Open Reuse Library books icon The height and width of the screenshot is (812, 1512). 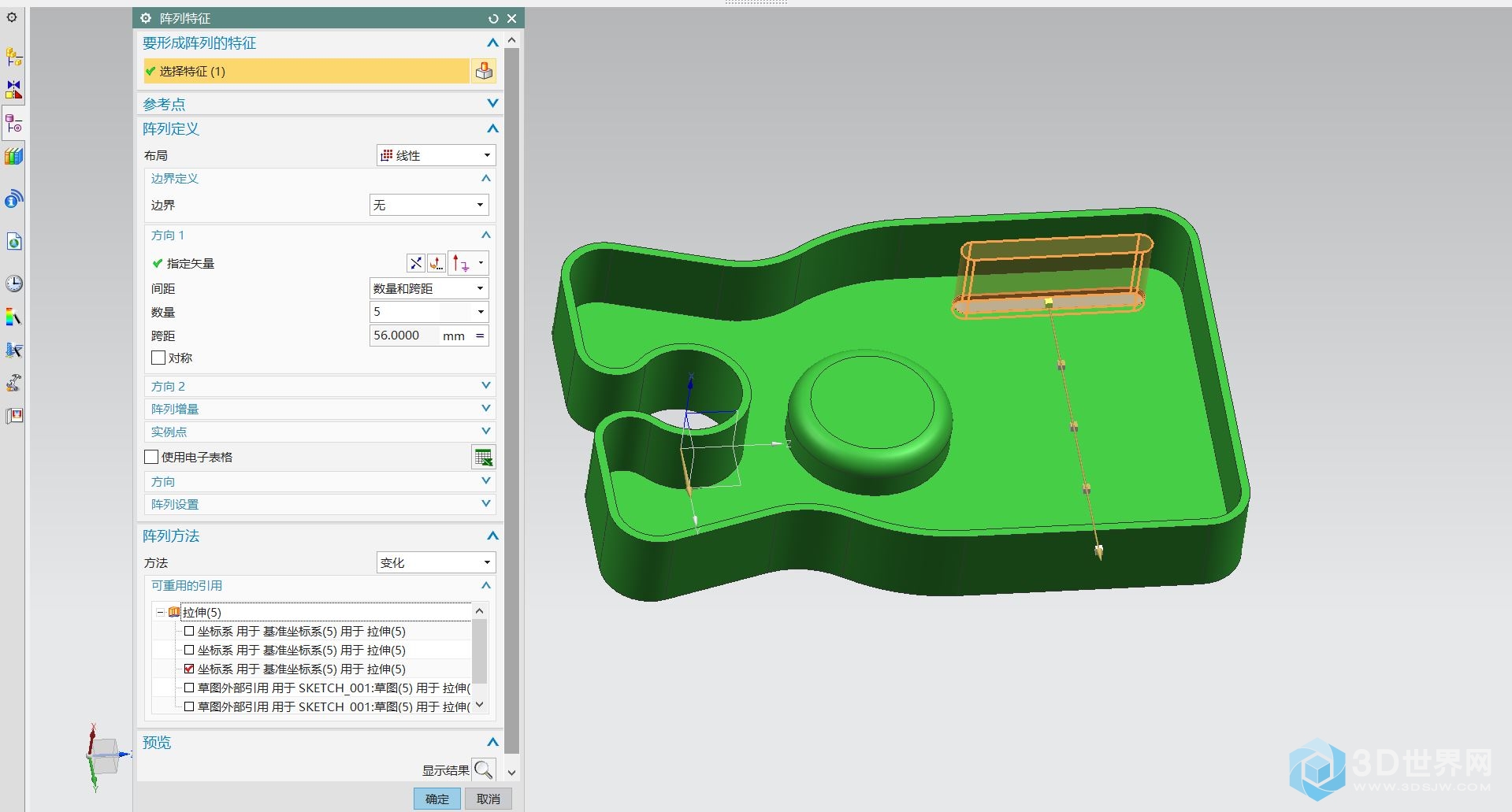click(x=14, y=156)
